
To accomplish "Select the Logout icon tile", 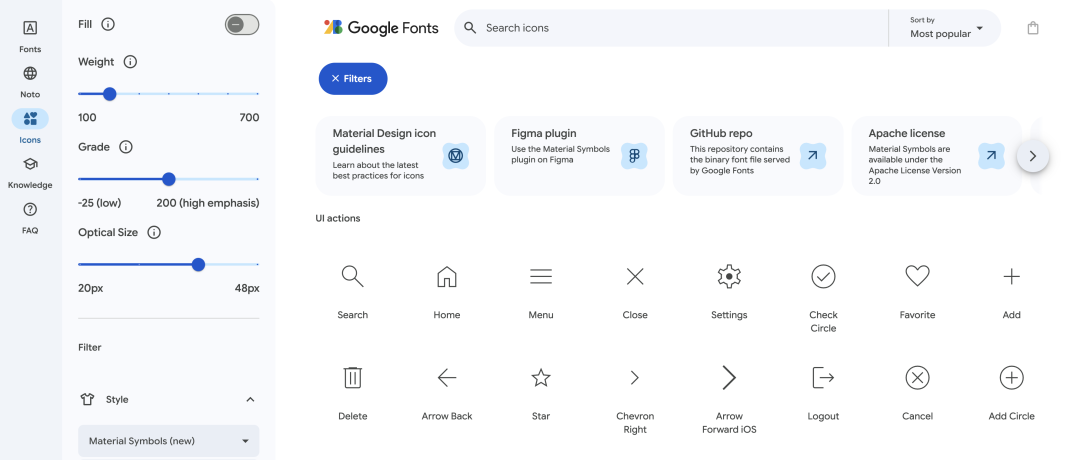I will pyautogui.click(x=823, y=393).
